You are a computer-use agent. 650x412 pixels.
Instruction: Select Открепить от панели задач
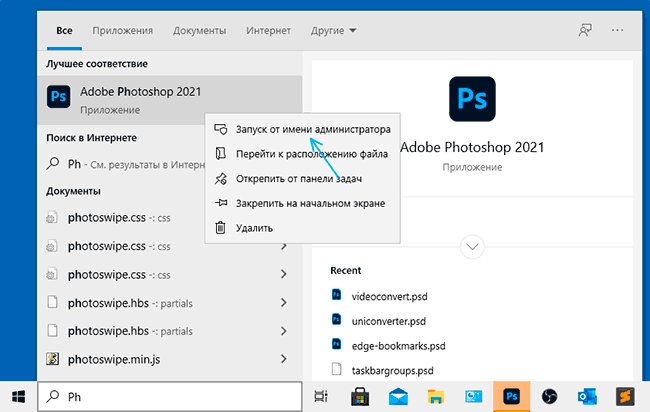coord(302,179)
